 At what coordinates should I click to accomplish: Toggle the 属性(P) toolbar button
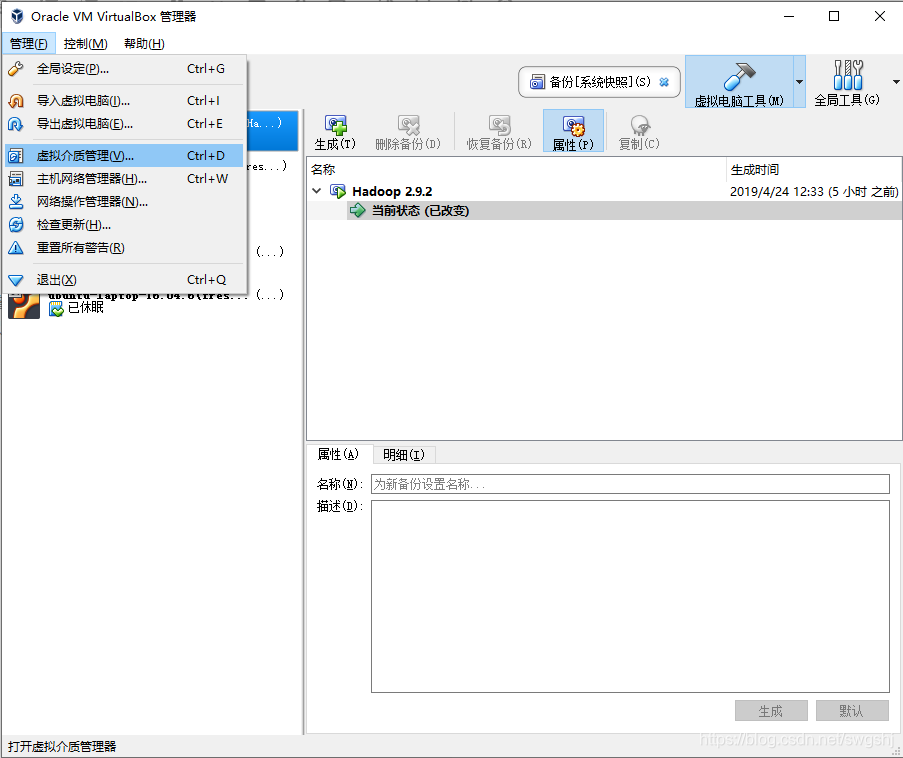pos(573,131)
